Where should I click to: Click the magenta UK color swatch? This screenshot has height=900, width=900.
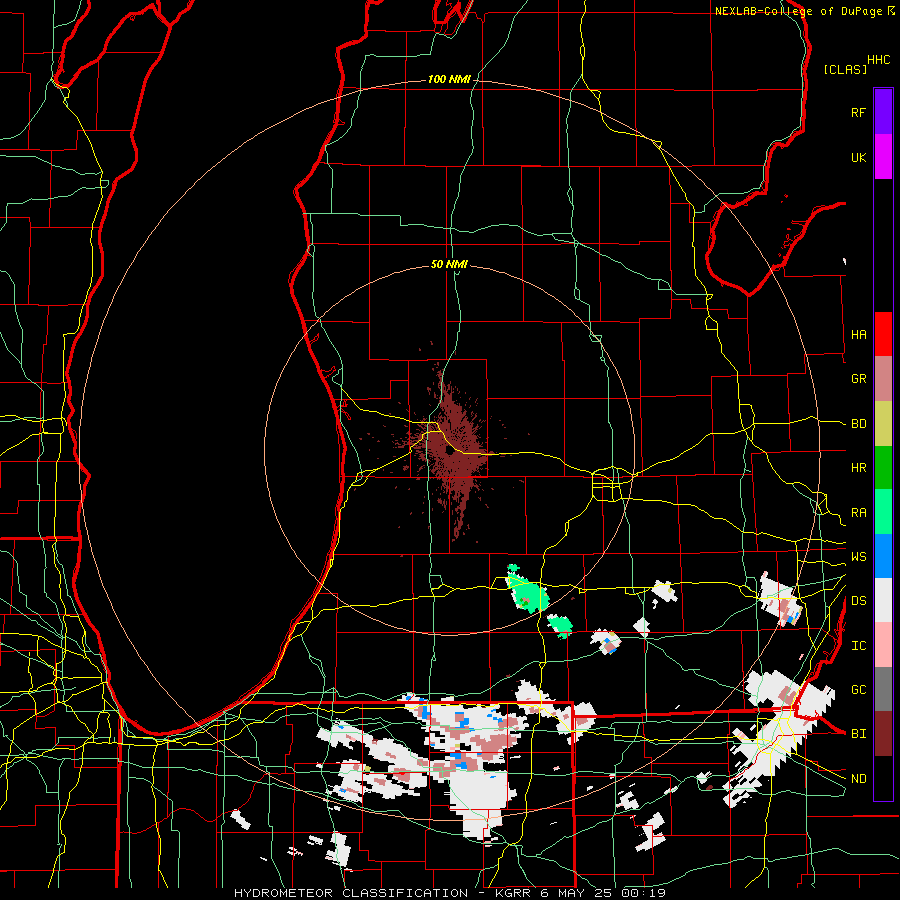click(883, 156)
